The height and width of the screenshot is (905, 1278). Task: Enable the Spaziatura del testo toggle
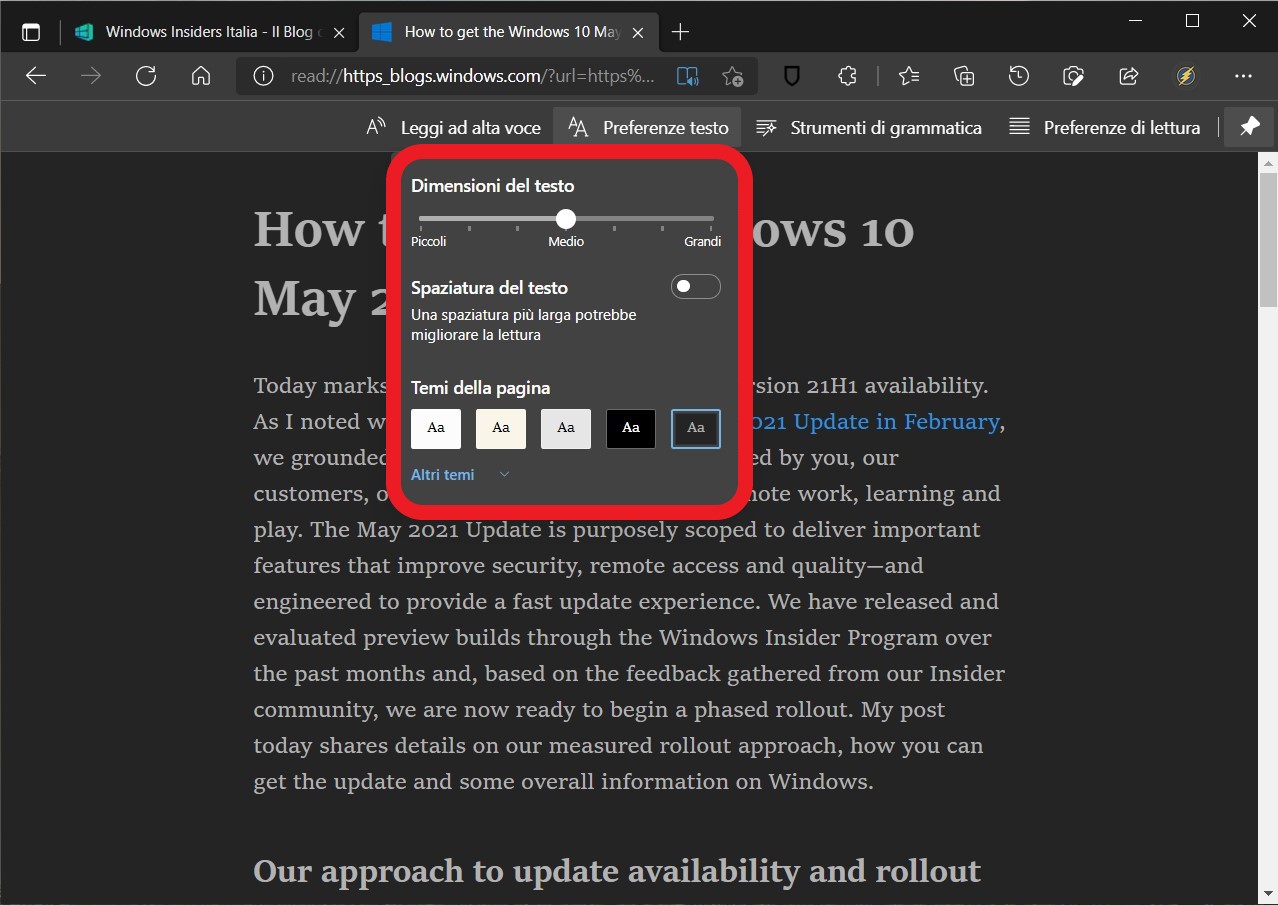pyautogui.click(x=695, y=287)
